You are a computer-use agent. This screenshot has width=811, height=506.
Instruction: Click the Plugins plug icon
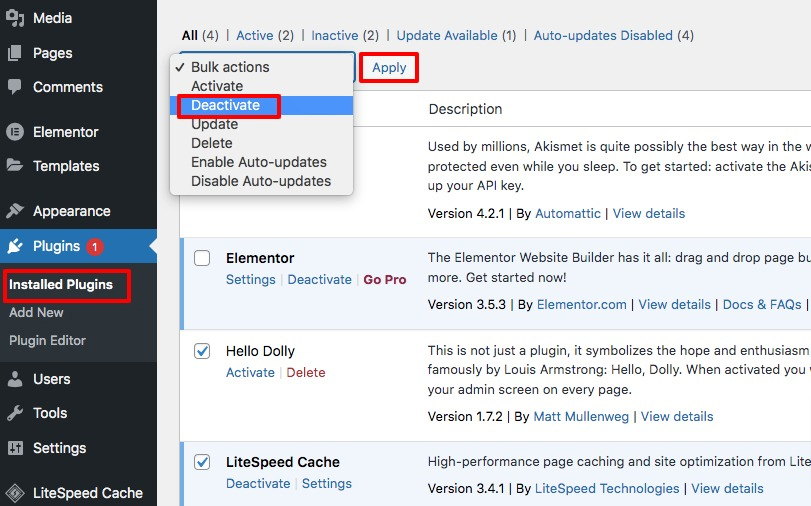(15, 246)
